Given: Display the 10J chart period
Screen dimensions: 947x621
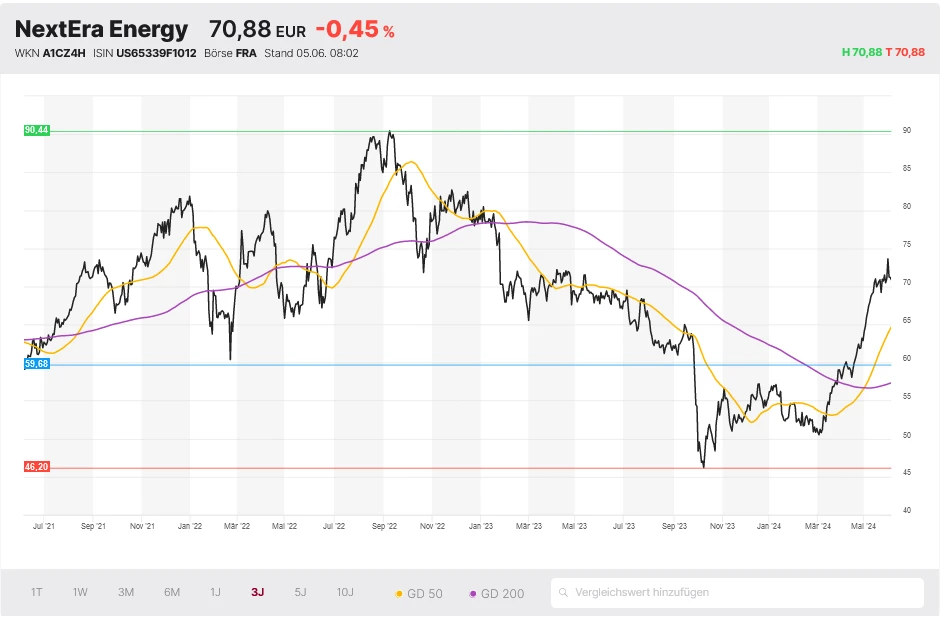Looking at the screenshot, I should tap(345, 592).
